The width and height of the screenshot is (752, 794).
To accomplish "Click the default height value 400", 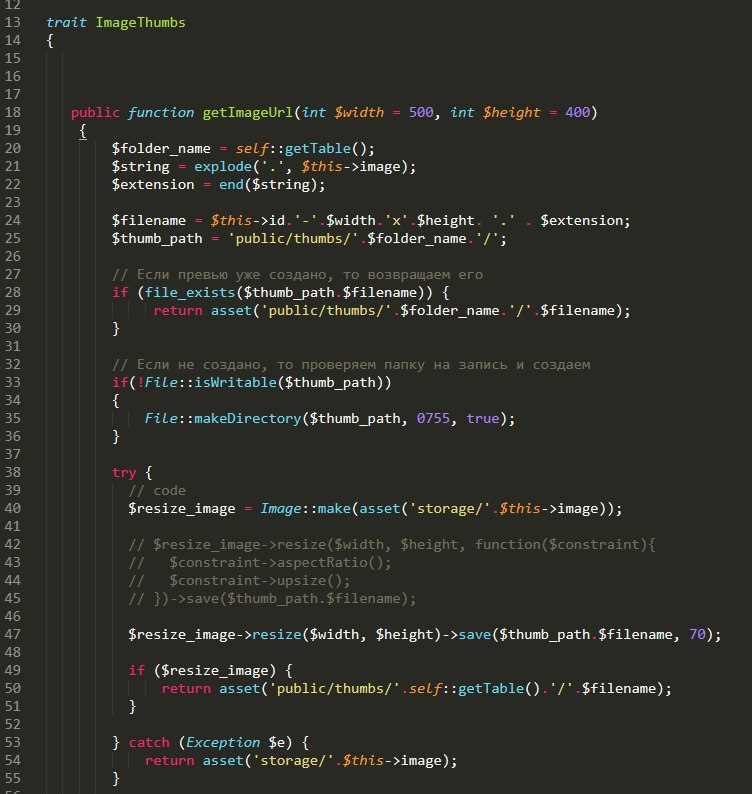I will 577,112.
